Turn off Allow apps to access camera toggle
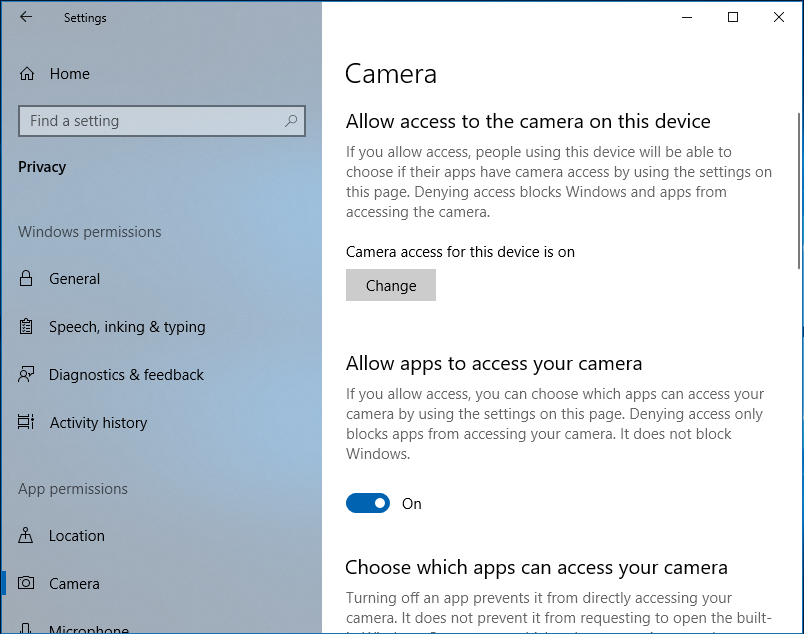This screenshot has width=804, height=634. 368,503
